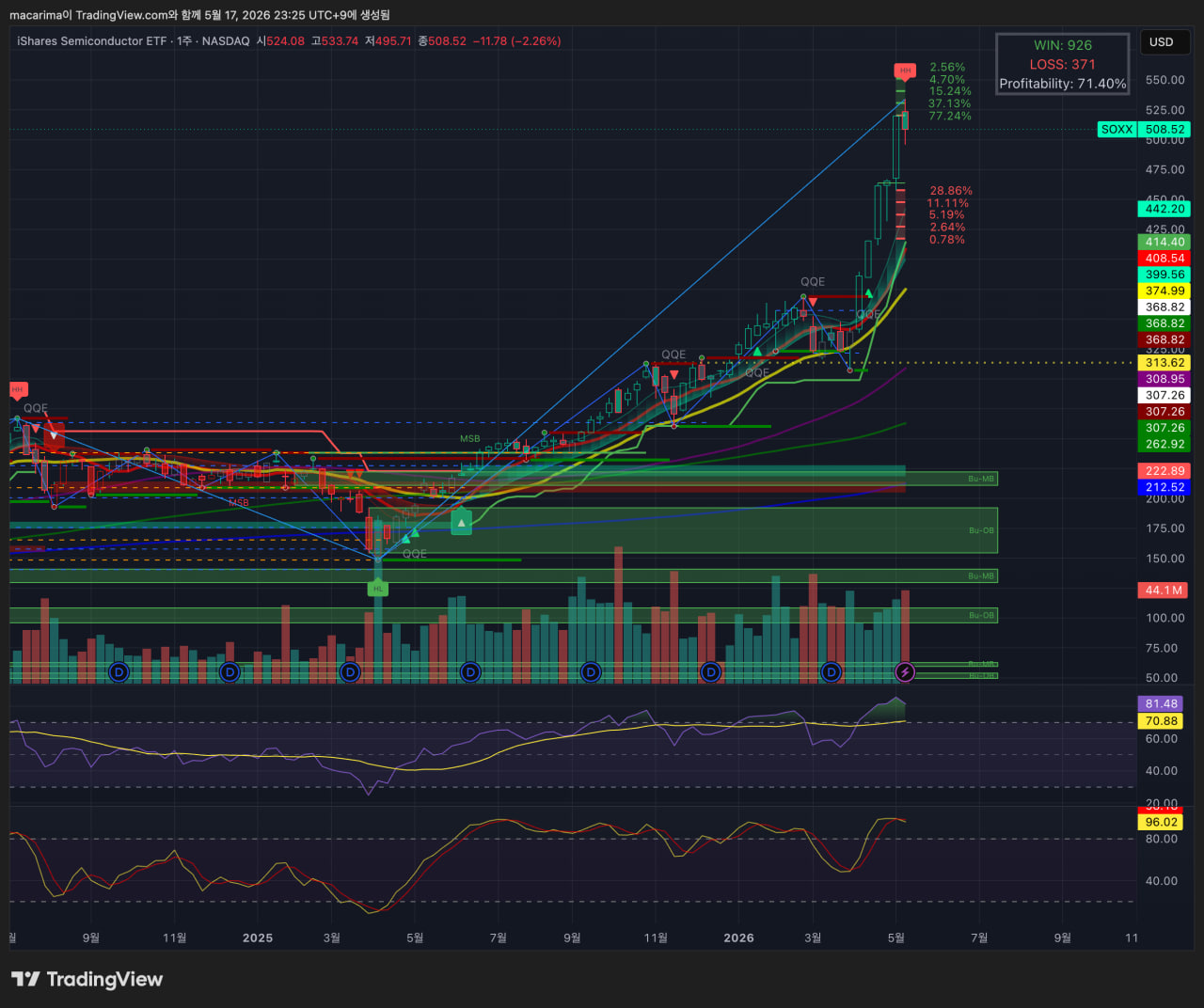Click the green 37.13% target label
This screenshot has width=1204, height=1008.
[950, 104]
